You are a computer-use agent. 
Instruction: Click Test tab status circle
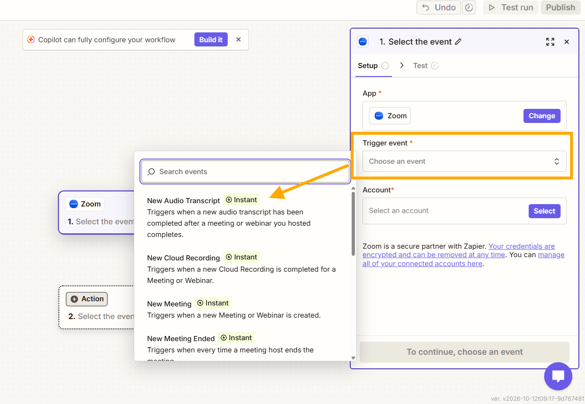coord(435,66)
